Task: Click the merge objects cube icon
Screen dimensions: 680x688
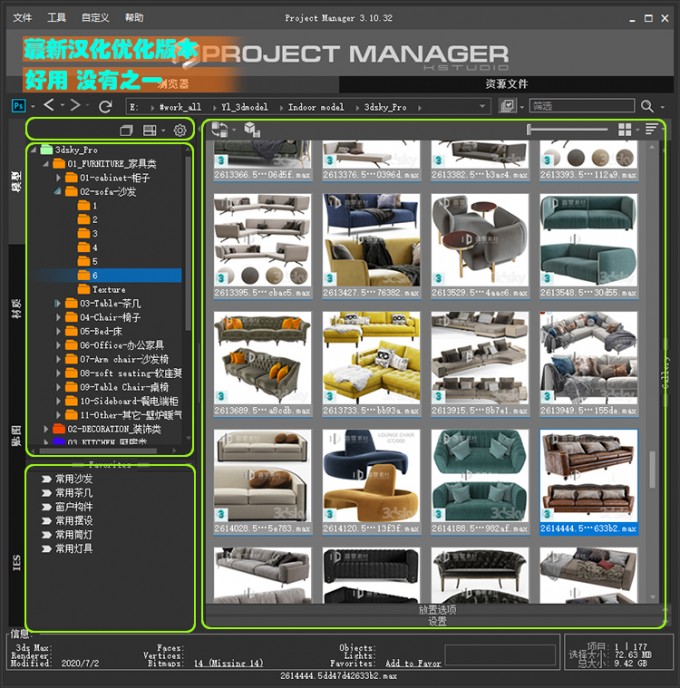Action: (x=252, y=129)
